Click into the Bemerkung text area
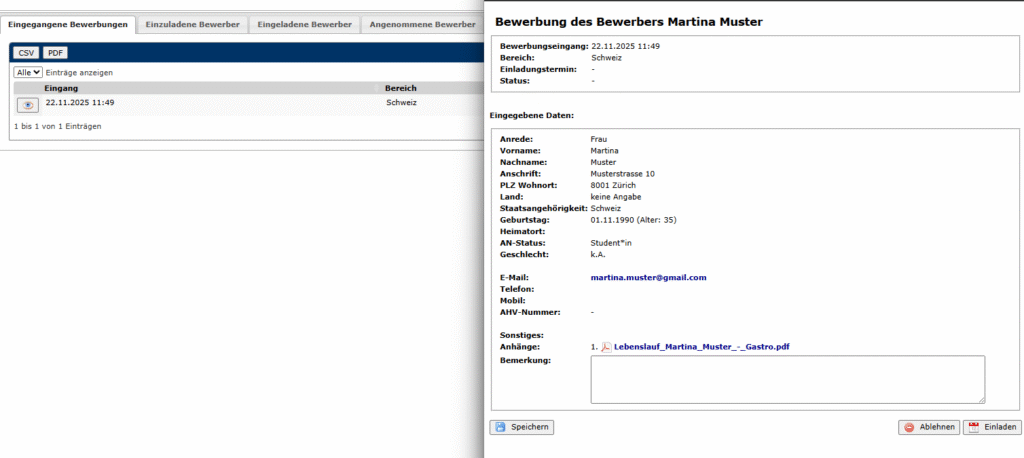 [787, 379]
